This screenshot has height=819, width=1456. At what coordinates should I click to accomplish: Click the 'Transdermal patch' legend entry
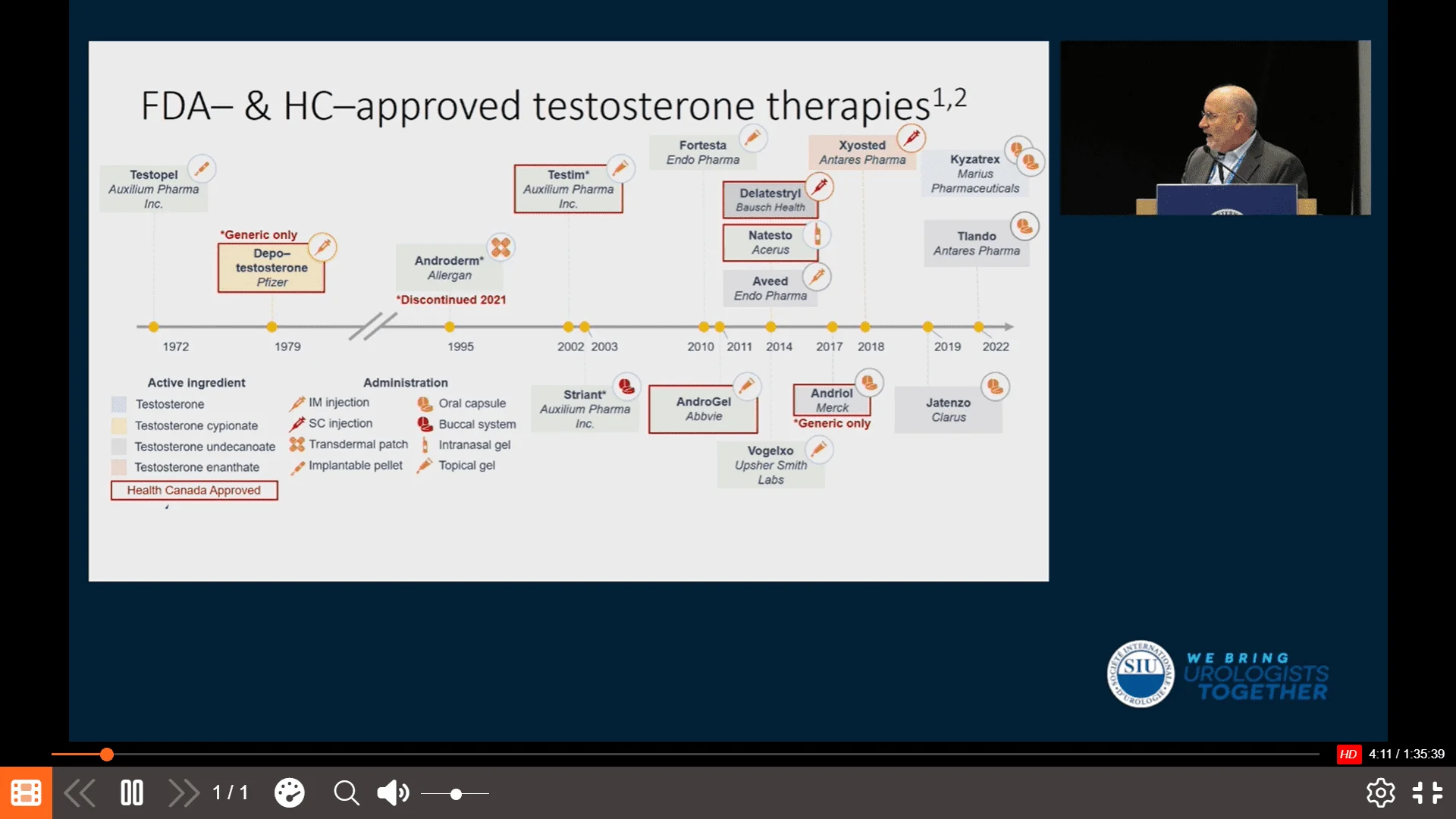[x=349, y=444]
